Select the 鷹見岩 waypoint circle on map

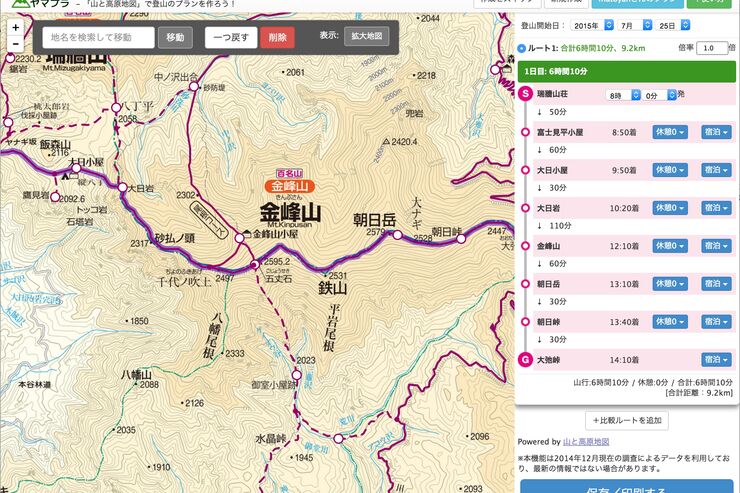[55, 197]
